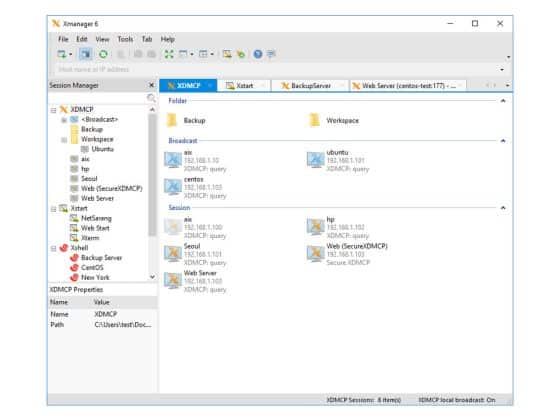
Task: Select the aix session icon under Session
Action: coord(173,227)
